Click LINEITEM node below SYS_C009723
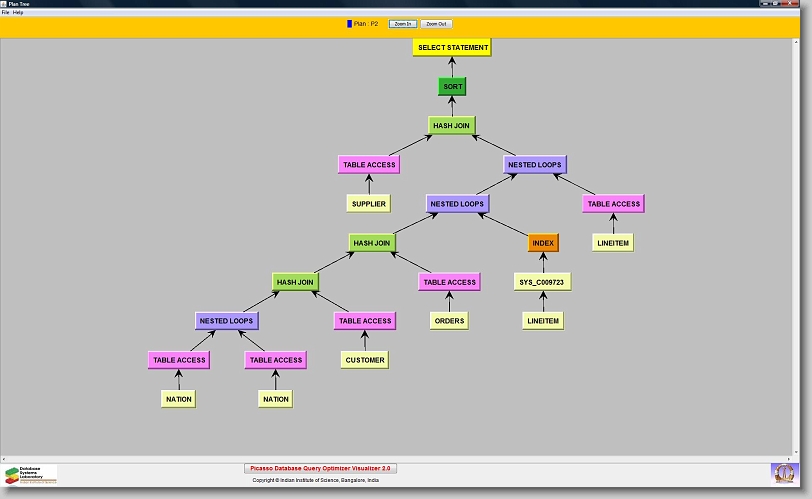 (x=543, y=321)
